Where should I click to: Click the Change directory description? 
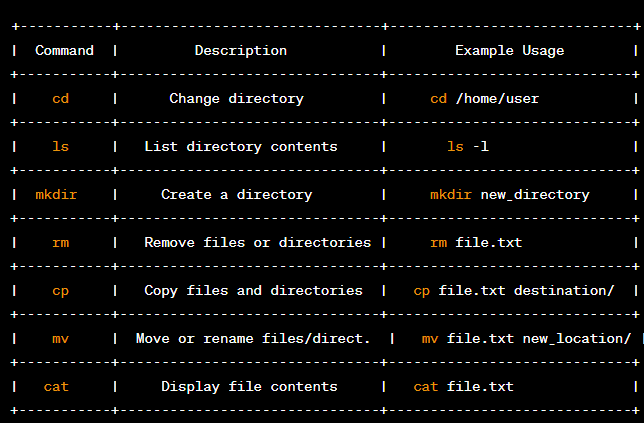237,99
